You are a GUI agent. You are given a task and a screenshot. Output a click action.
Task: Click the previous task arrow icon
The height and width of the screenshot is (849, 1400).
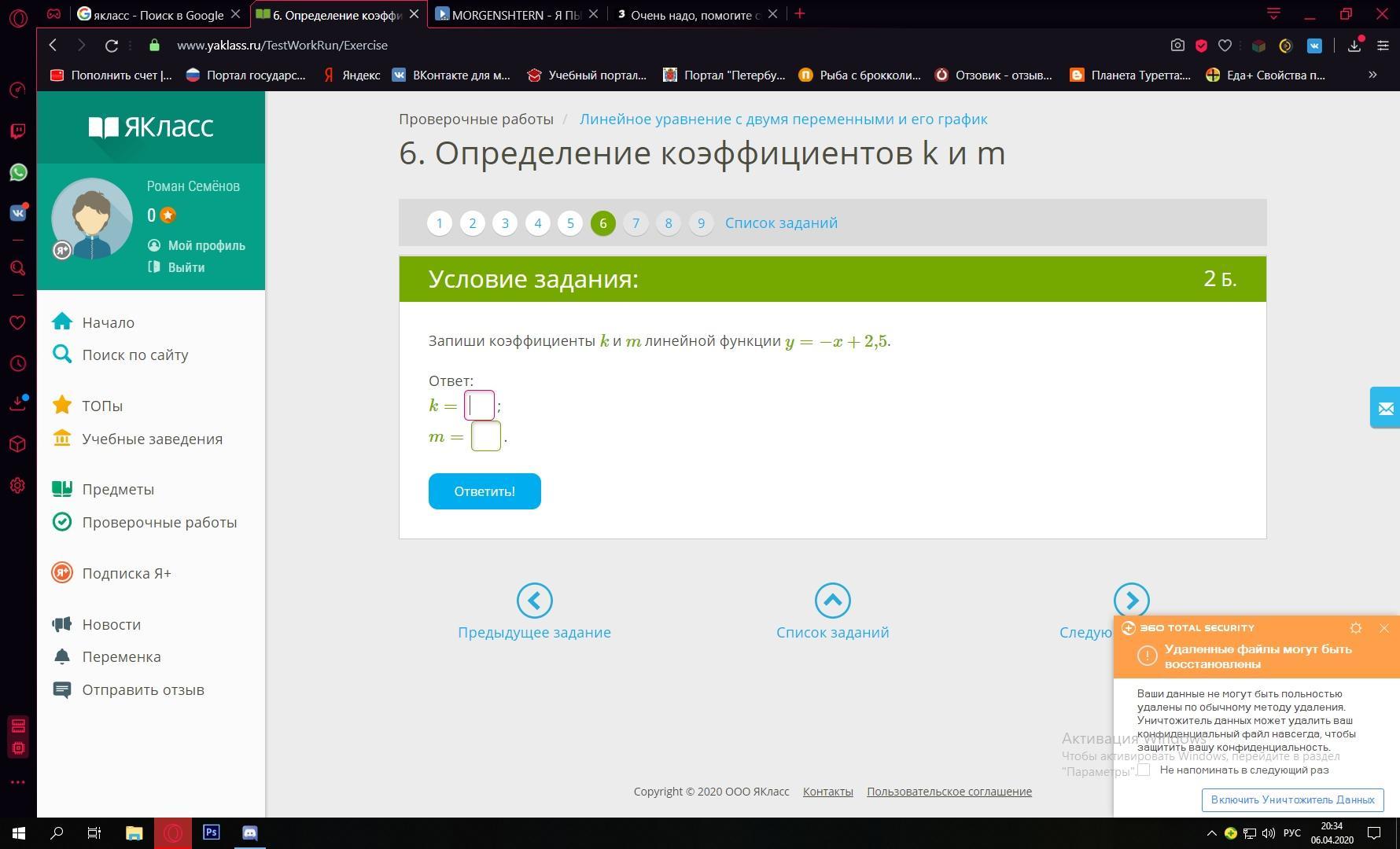tap(535, 601)
